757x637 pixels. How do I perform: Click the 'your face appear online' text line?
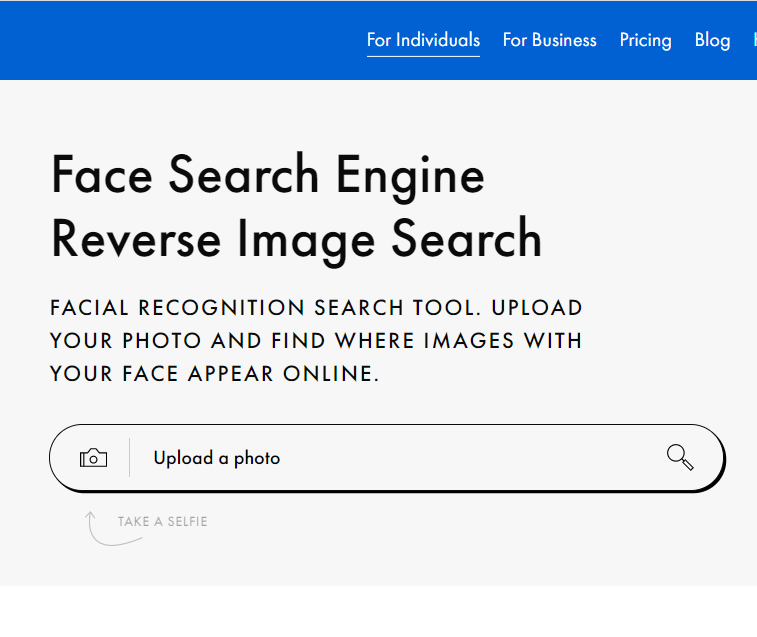tap(214, 375)
